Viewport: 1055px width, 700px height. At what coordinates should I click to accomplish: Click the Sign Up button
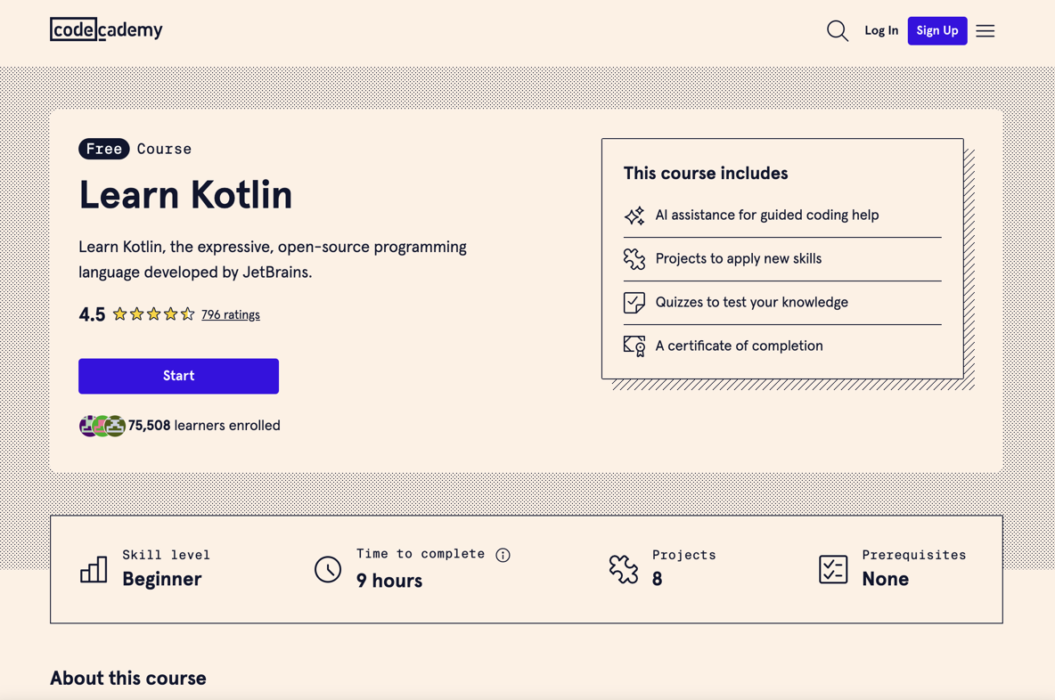[x=937, y=31]
